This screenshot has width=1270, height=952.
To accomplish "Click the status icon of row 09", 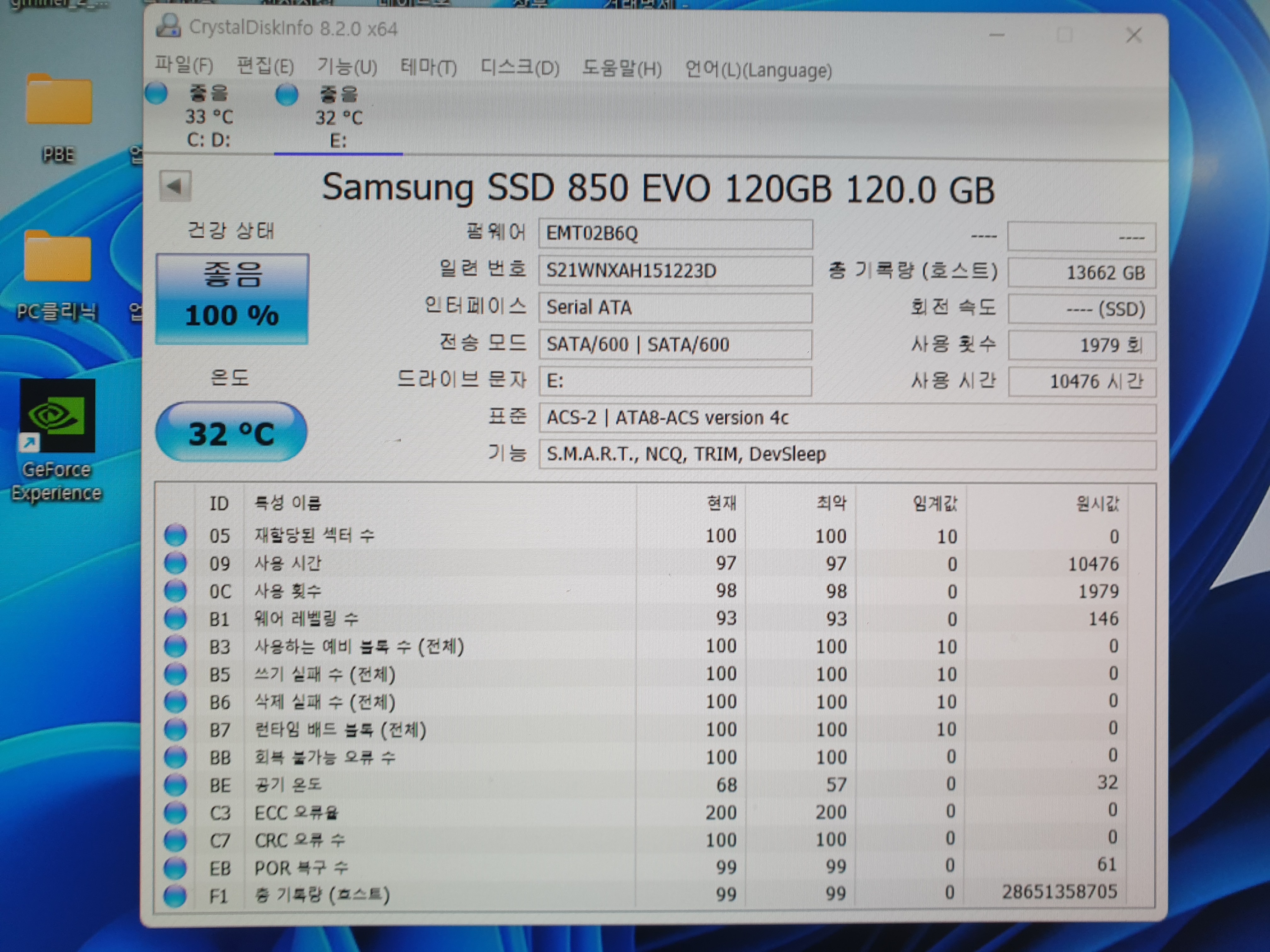I will point(175,563).
